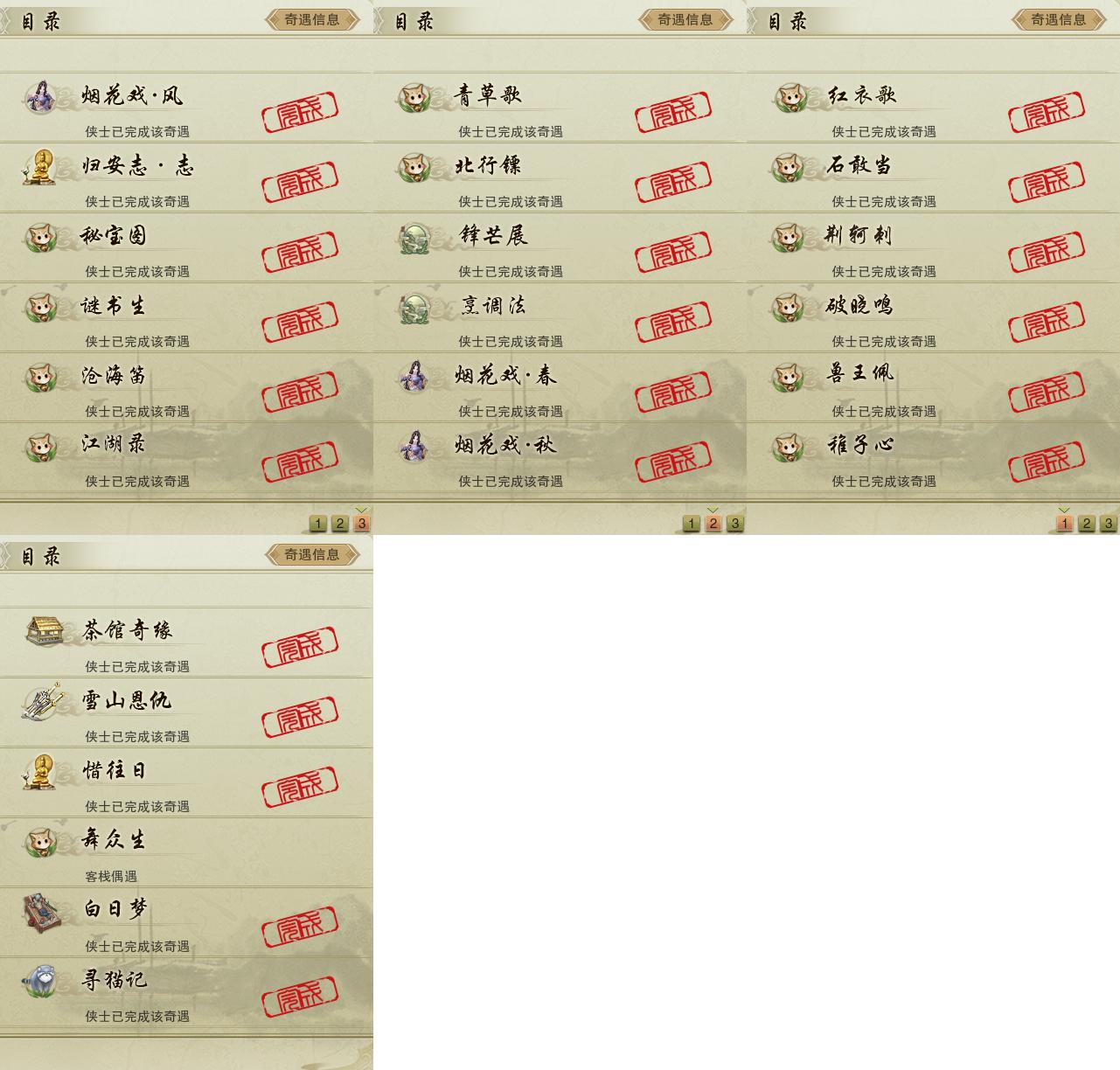Click 奇遇信息 button above 茶馆奇缘

(x=312, y=554)
